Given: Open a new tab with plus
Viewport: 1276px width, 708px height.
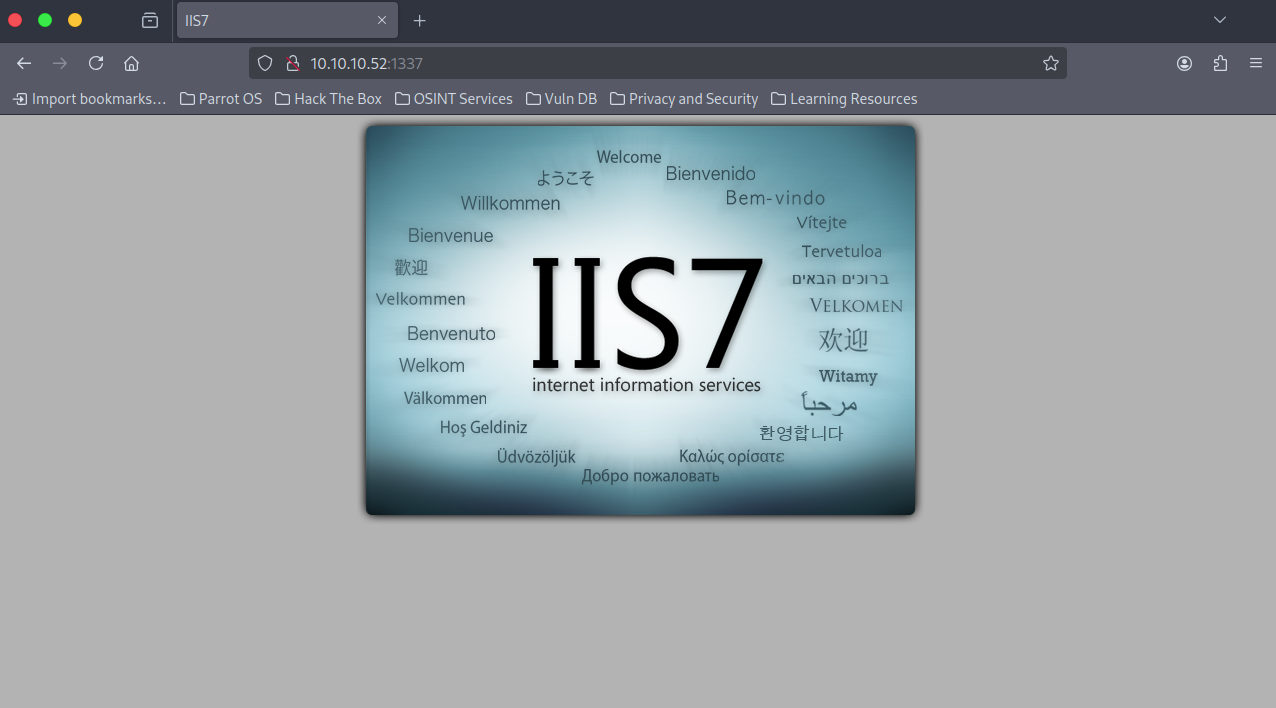Looking at the screenshot, I should point(419,20).
